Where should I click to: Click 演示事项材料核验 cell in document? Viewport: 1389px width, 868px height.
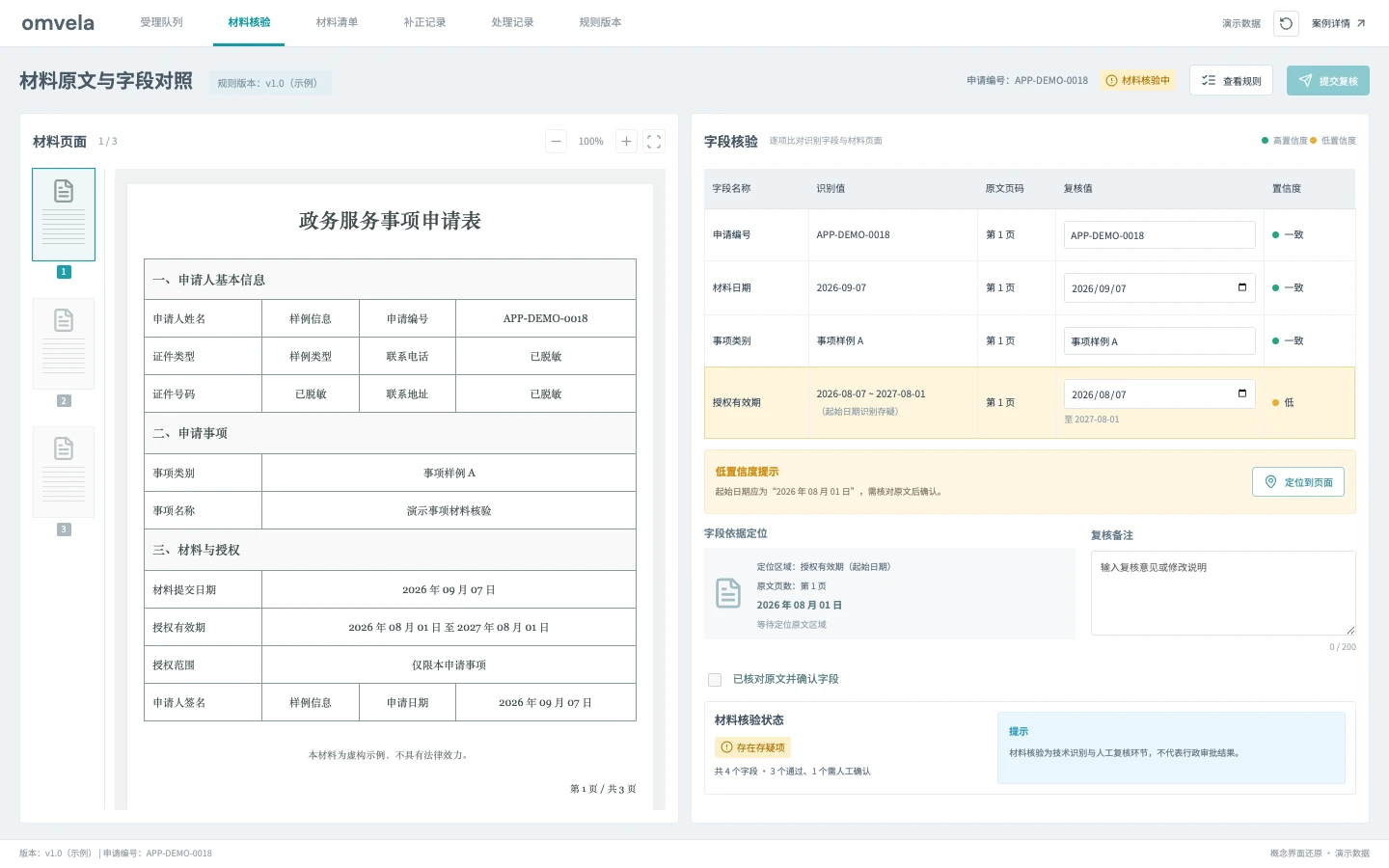click(x=449, y=510)
